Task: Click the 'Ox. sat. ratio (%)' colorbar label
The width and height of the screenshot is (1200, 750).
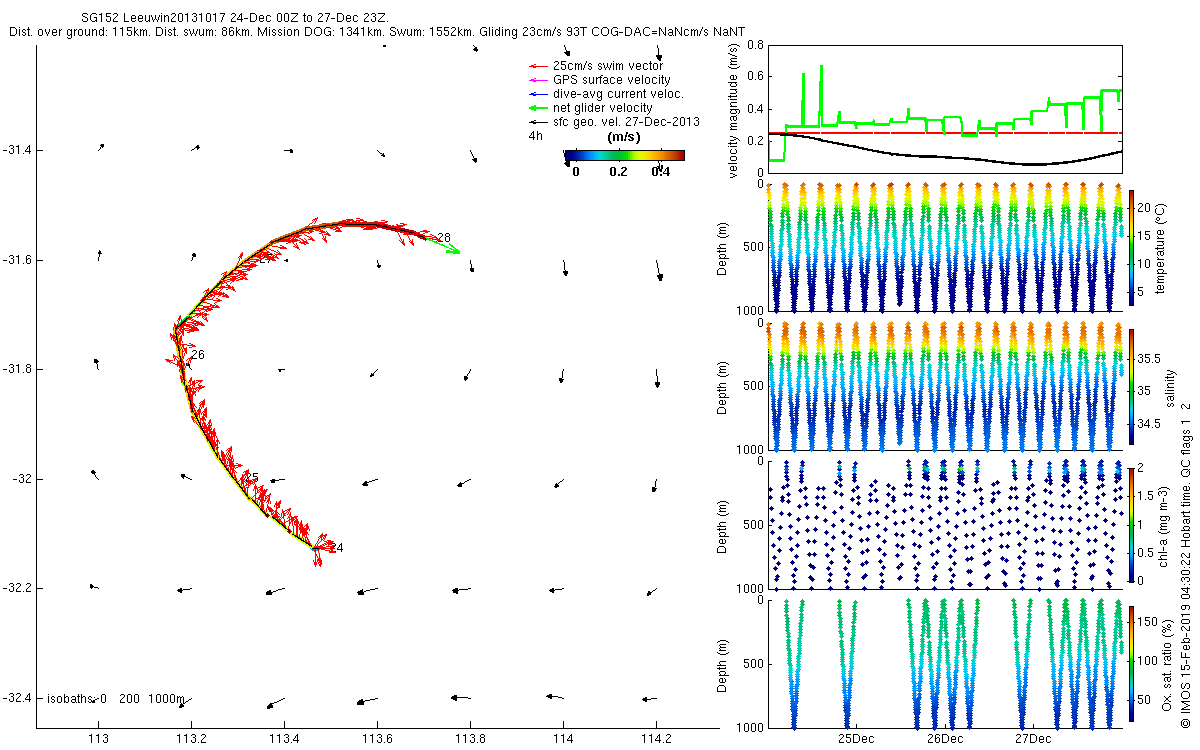Action: pyautogui.click(x=1168, y=665)
